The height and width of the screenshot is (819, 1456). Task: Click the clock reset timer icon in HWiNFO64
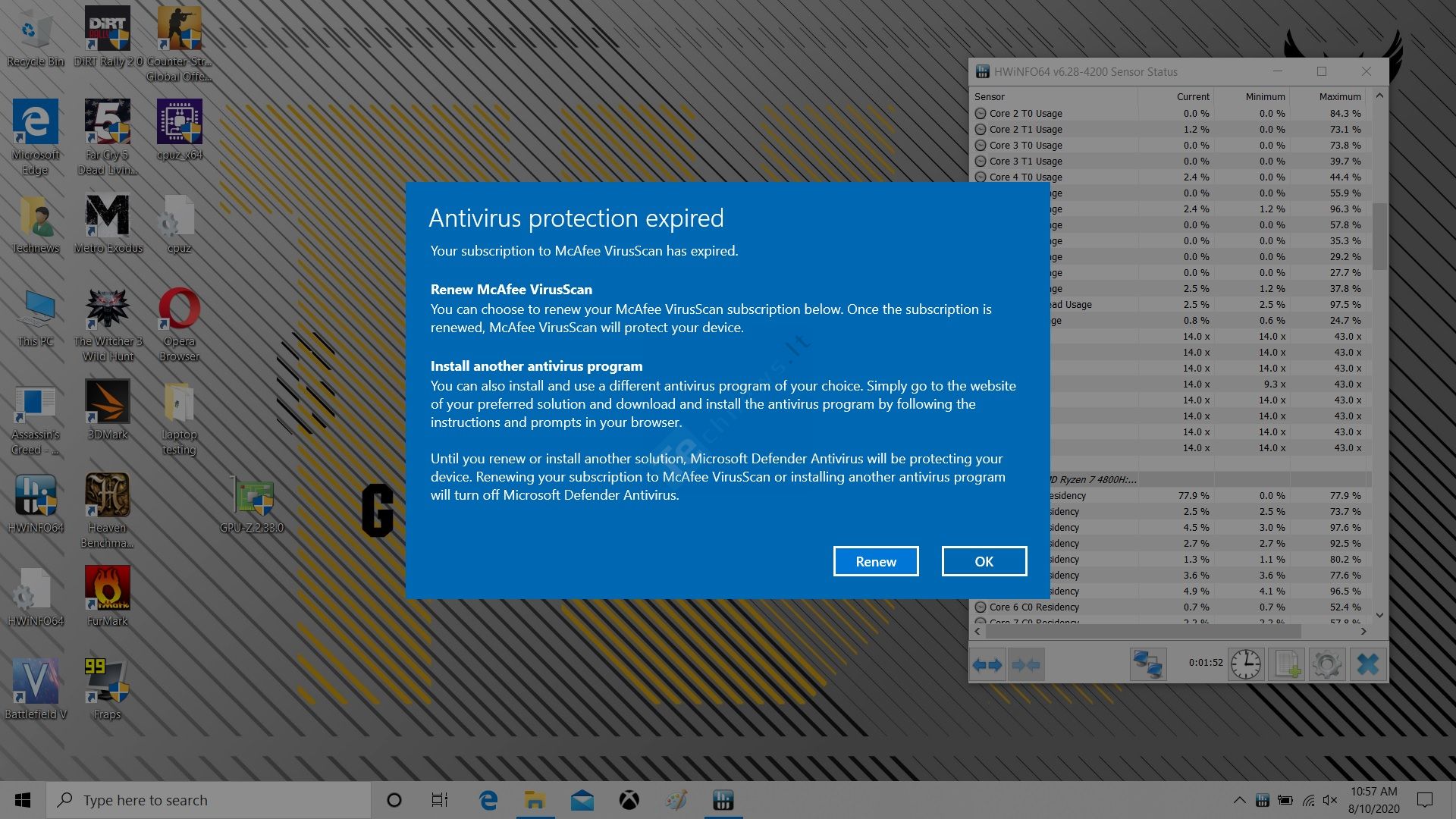1245,664
